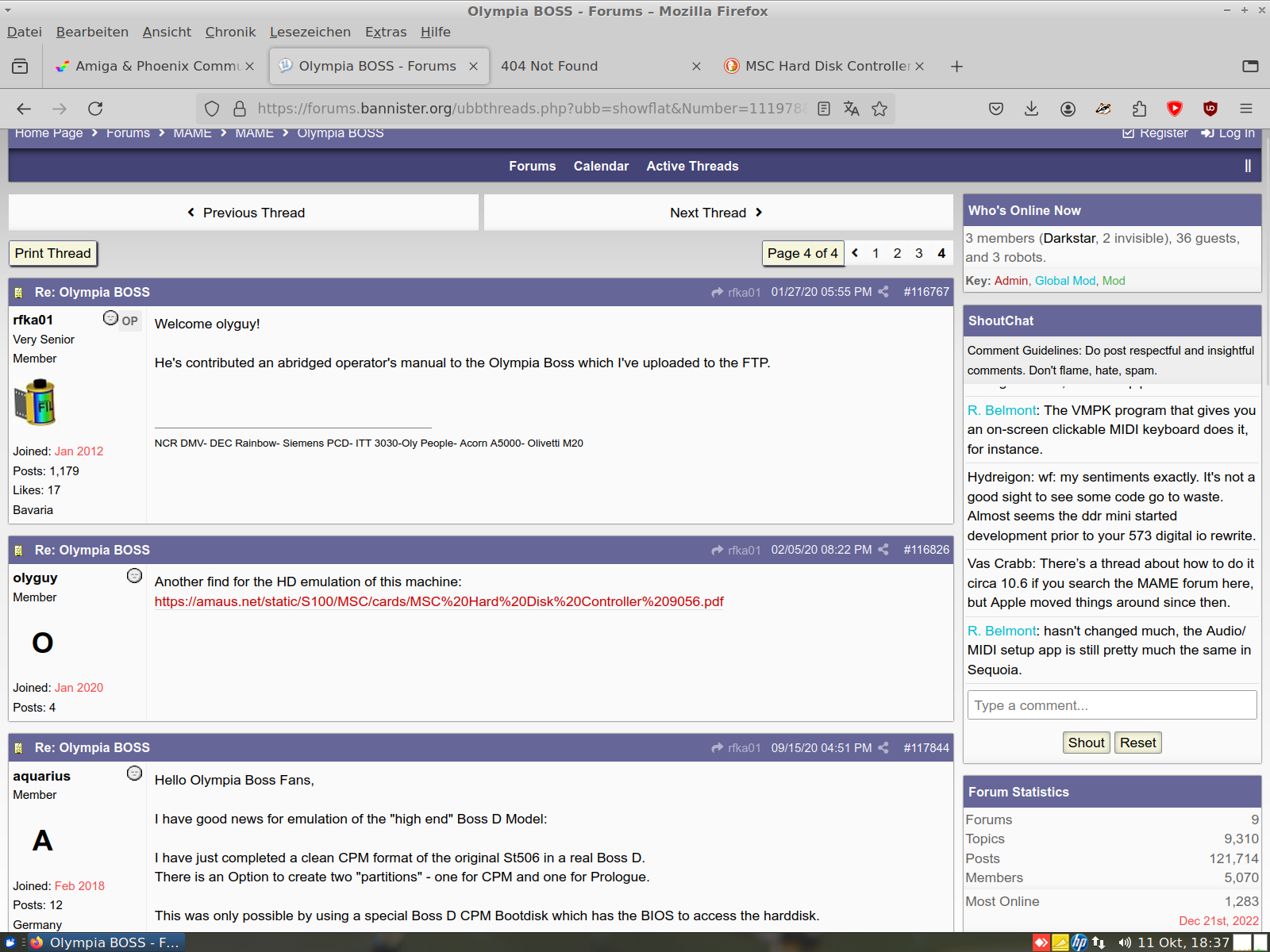The image size is (1270, 952).
Task: Reload the current page
Action: point(95,109)
